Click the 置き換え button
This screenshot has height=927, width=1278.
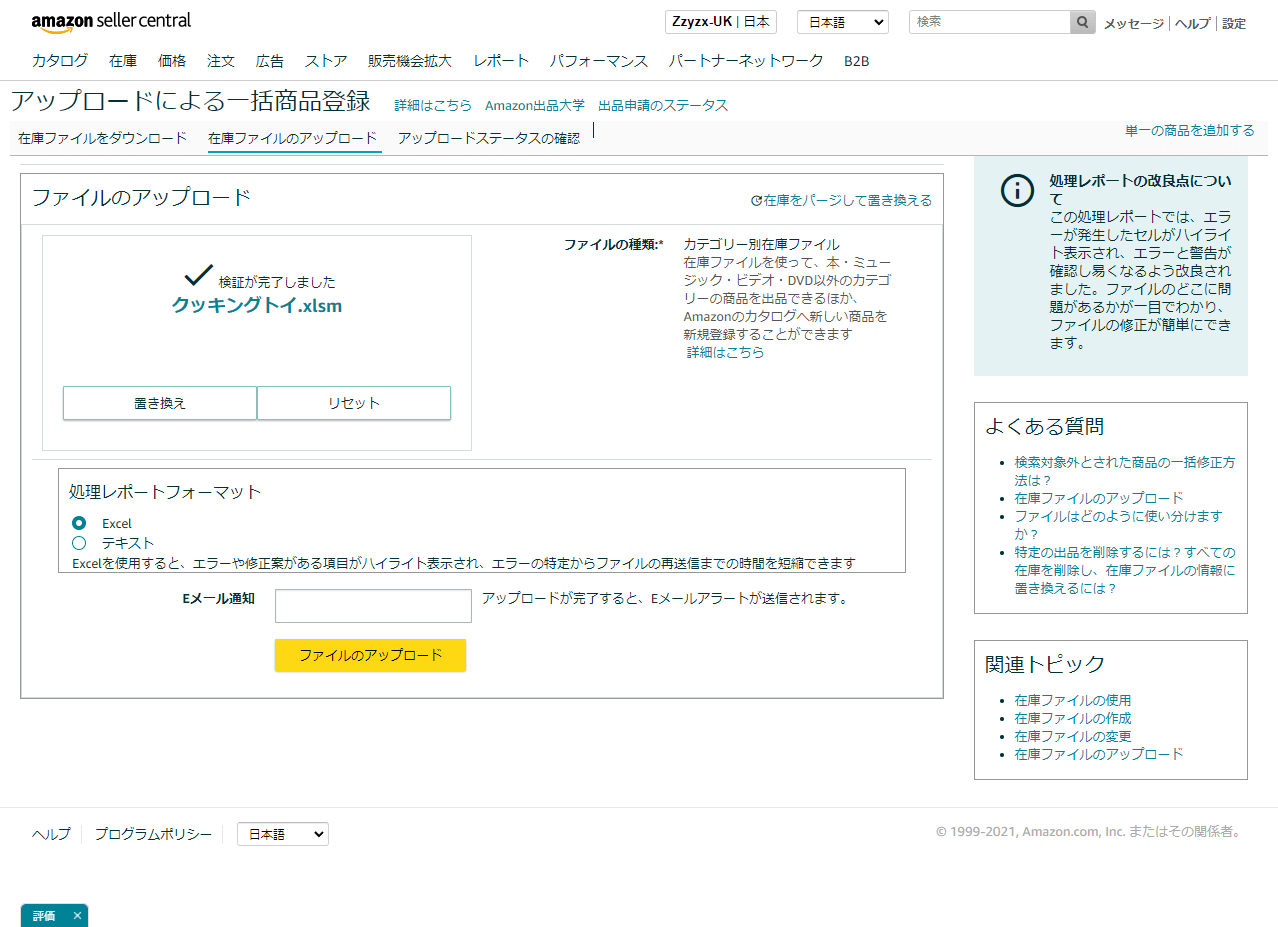pos(160,403)
